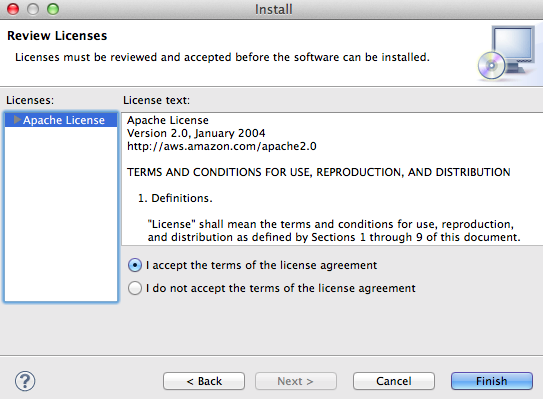This screenshot has height=399, width=543.
Task: Click the install wizard computer and disc icon
Action: (x=506, y=53)
